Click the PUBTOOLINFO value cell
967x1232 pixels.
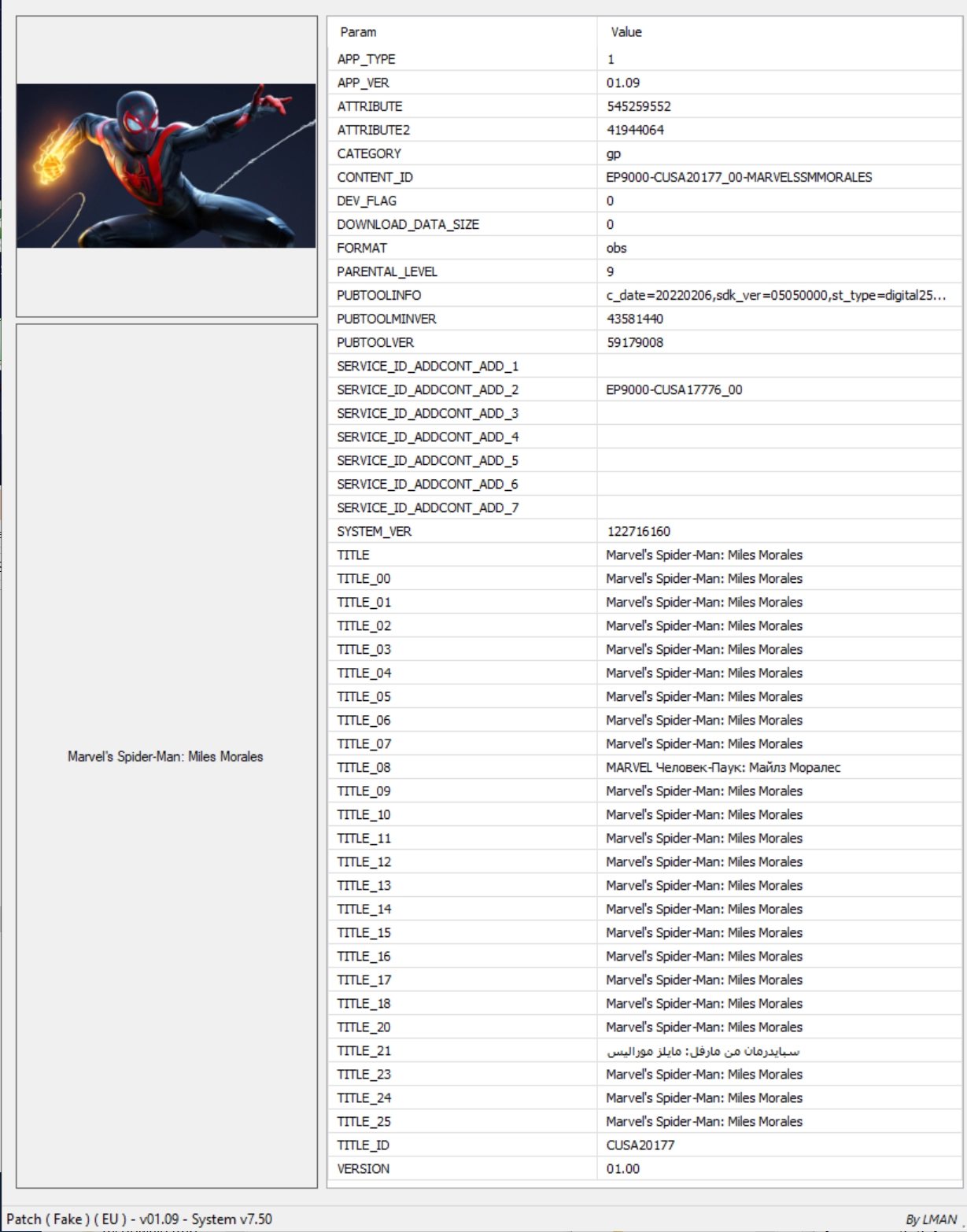(775, 295)
